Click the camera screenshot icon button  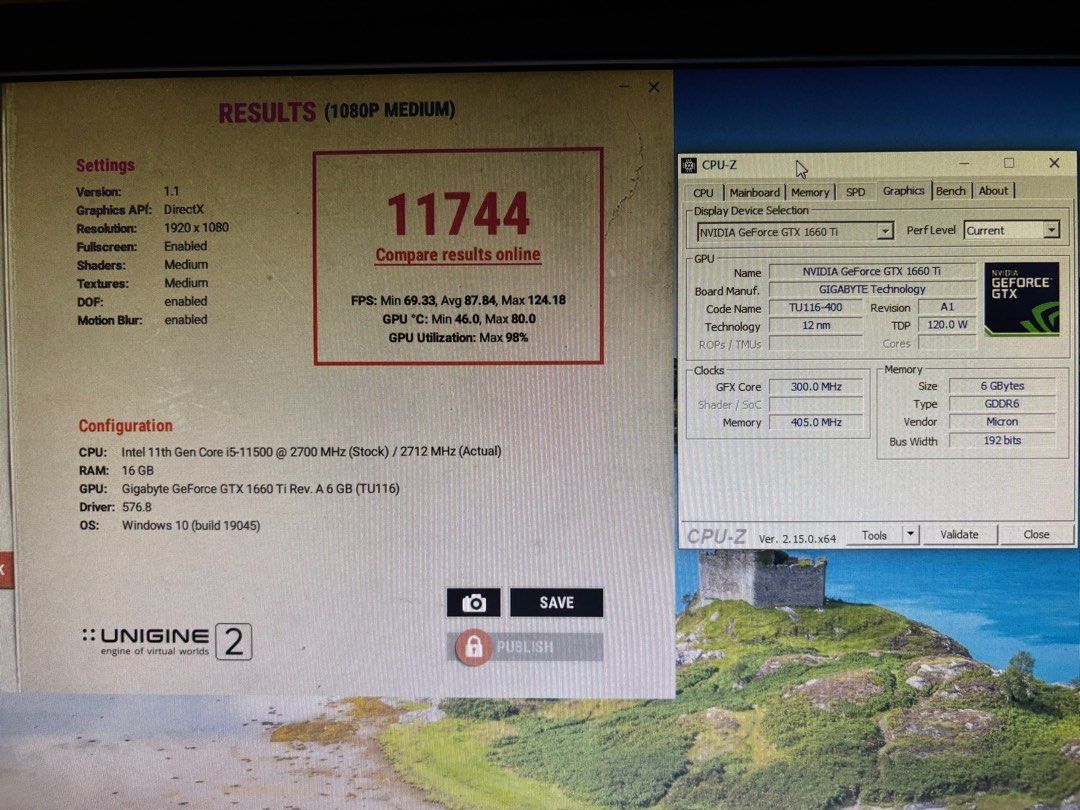pyautogui.click(x=473, y=603)
